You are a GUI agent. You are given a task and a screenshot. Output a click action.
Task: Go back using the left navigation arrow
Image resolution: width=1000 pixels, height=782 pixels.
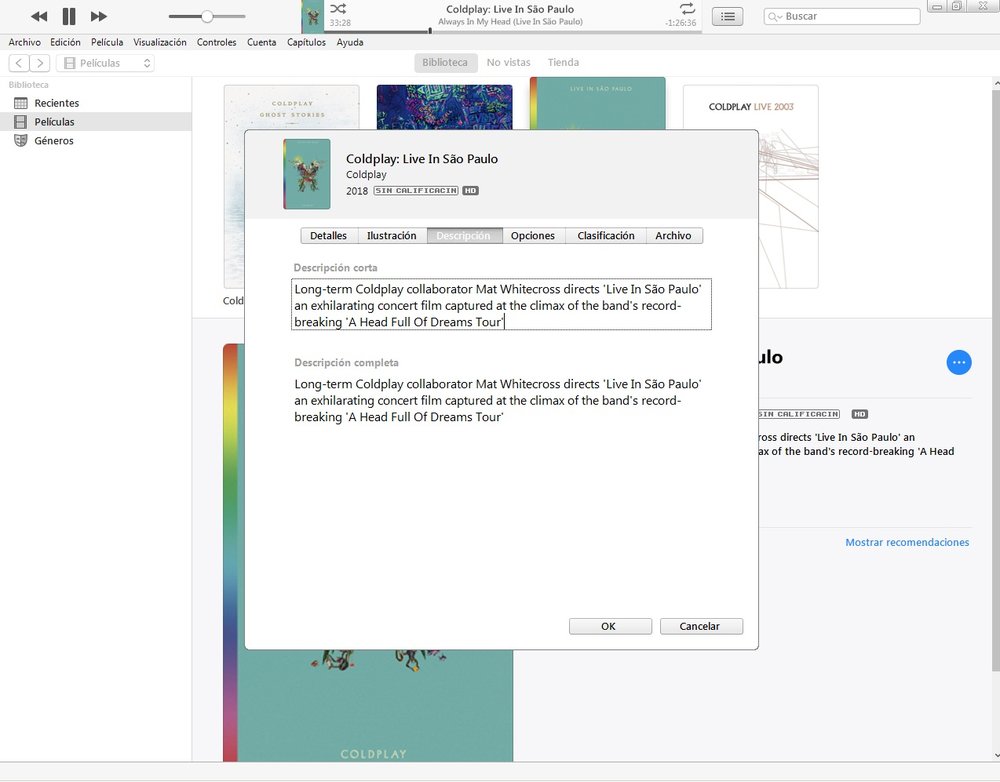[x=19, y=63]
